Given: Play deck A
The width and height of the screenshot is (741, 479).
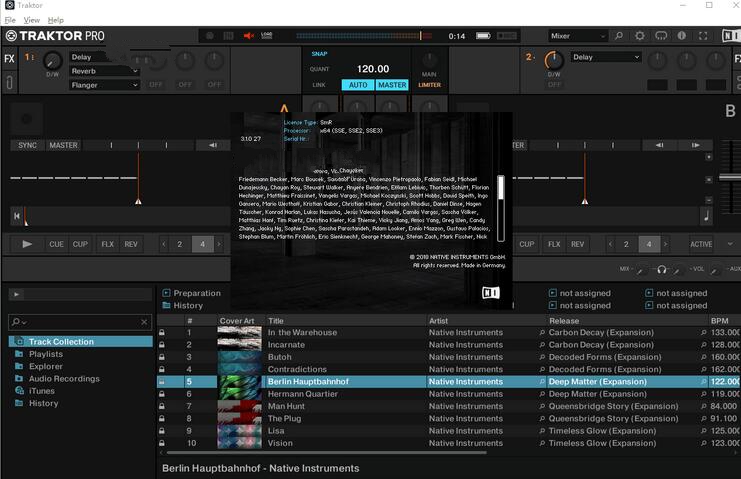Looking at the screenshot, I should (x=27, y=244).
